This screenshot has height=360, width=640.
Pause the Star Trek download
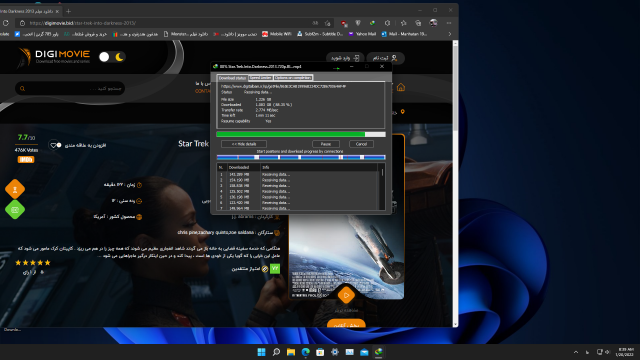coord(326,144)
